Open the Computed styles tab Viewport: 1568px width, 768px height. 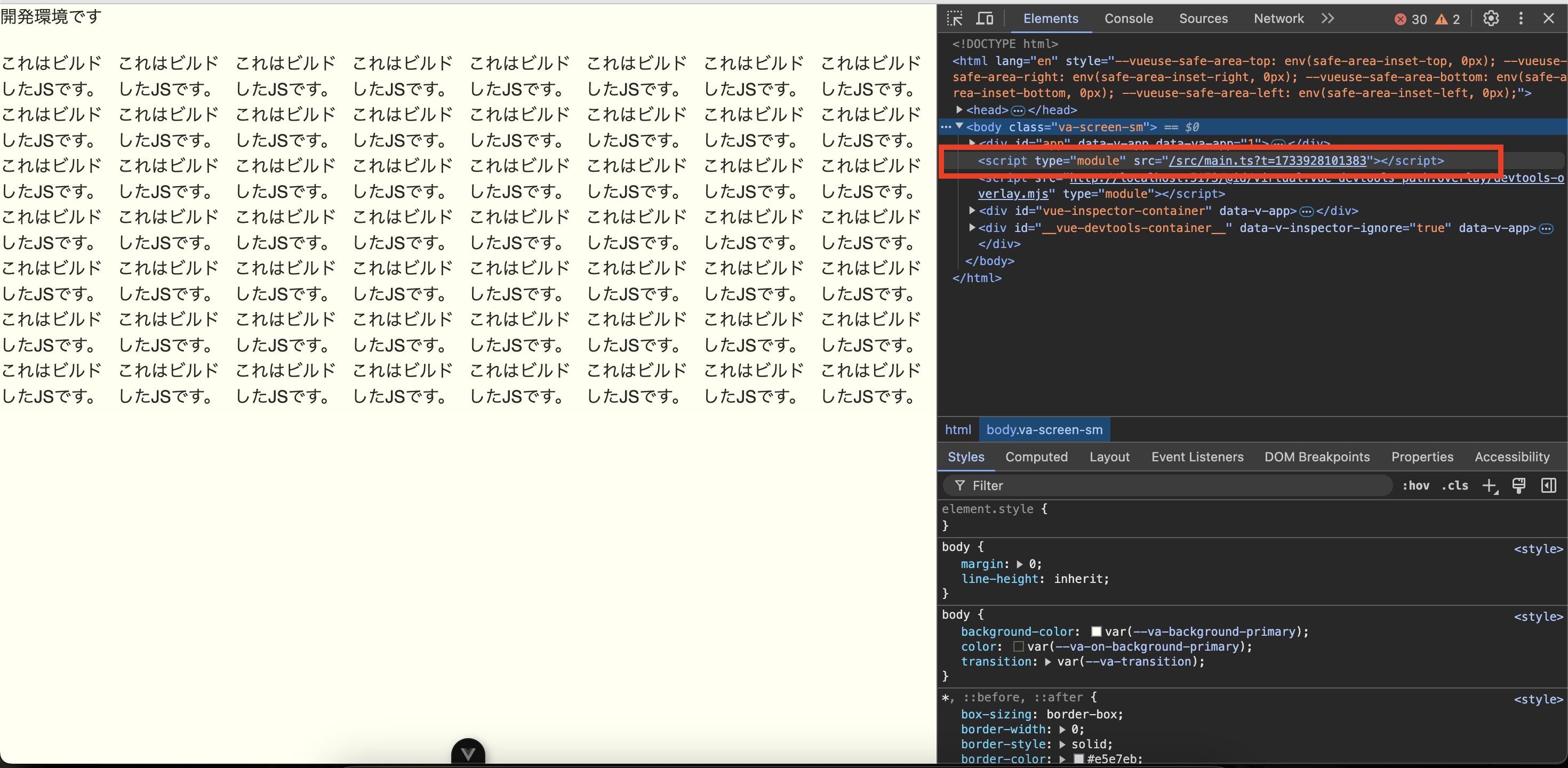(x=1037, y=457)
